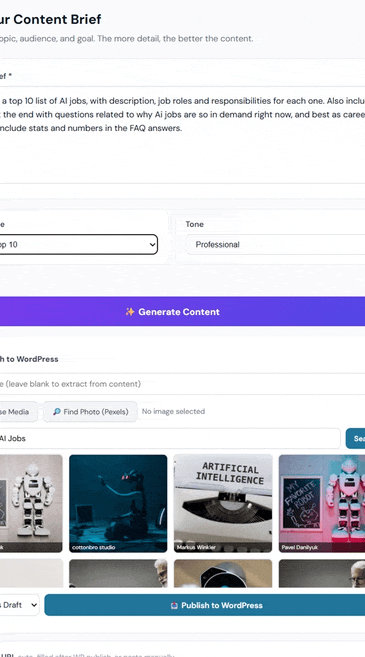Click the photo Search button
Image resolution: width=365 pixels, height=657 pixels.
(x=355, y=438)
